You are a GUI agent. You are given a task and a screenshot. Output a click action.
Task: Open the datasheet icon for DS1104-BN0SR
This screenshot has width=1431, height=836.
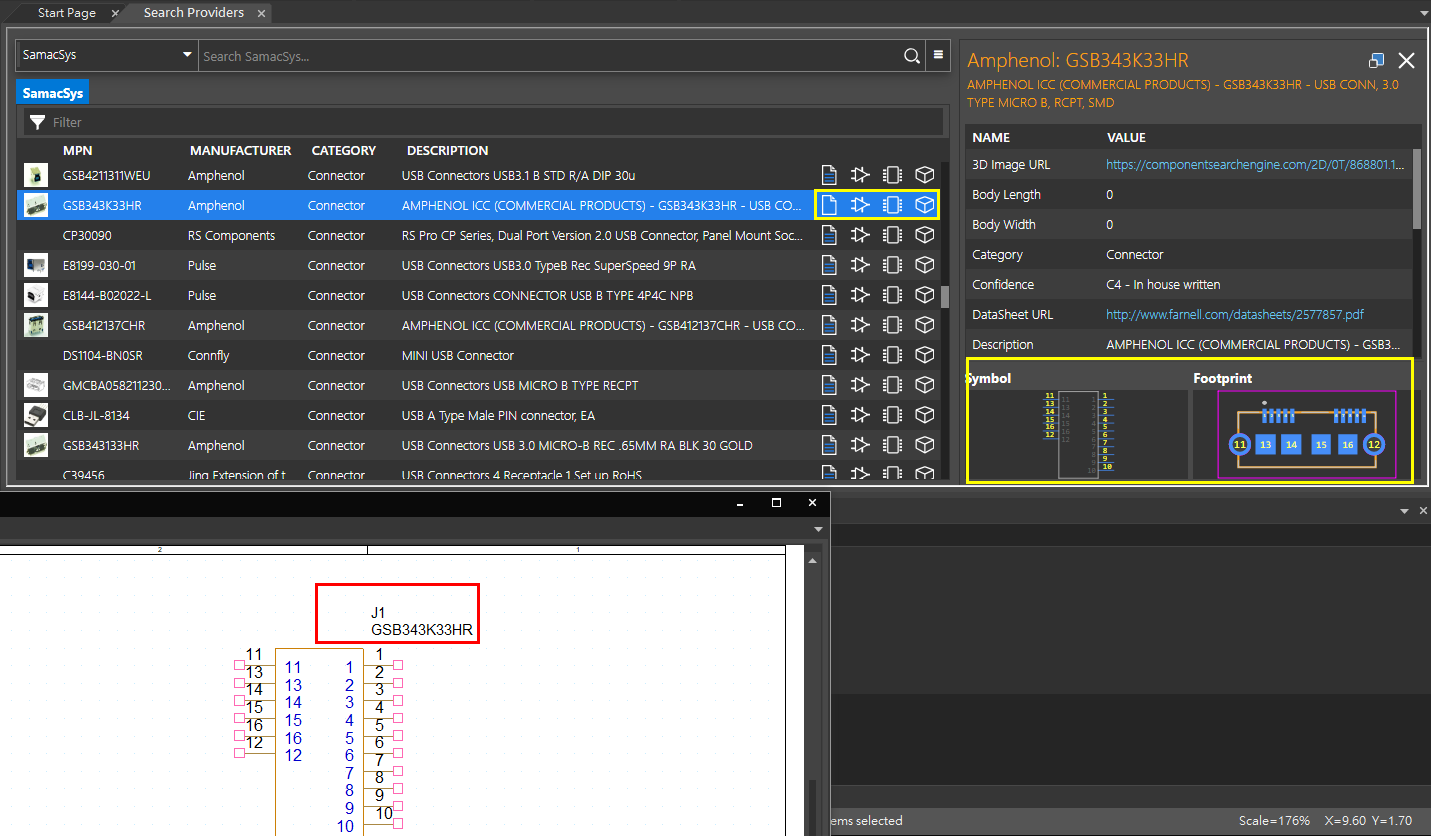[x=829, y=355]
